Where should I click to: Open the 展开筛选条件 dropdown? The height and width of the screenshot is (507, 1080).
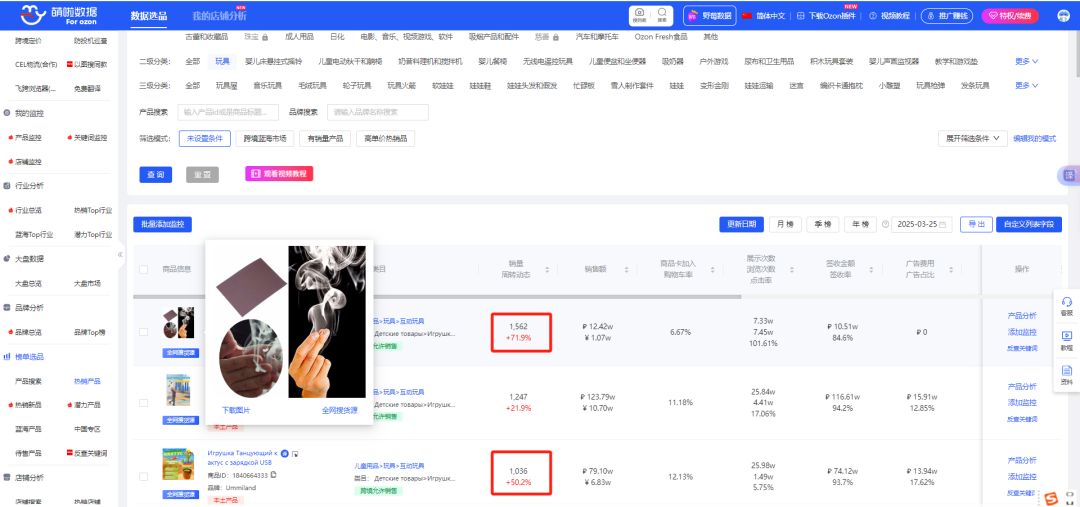click(973, 138)
